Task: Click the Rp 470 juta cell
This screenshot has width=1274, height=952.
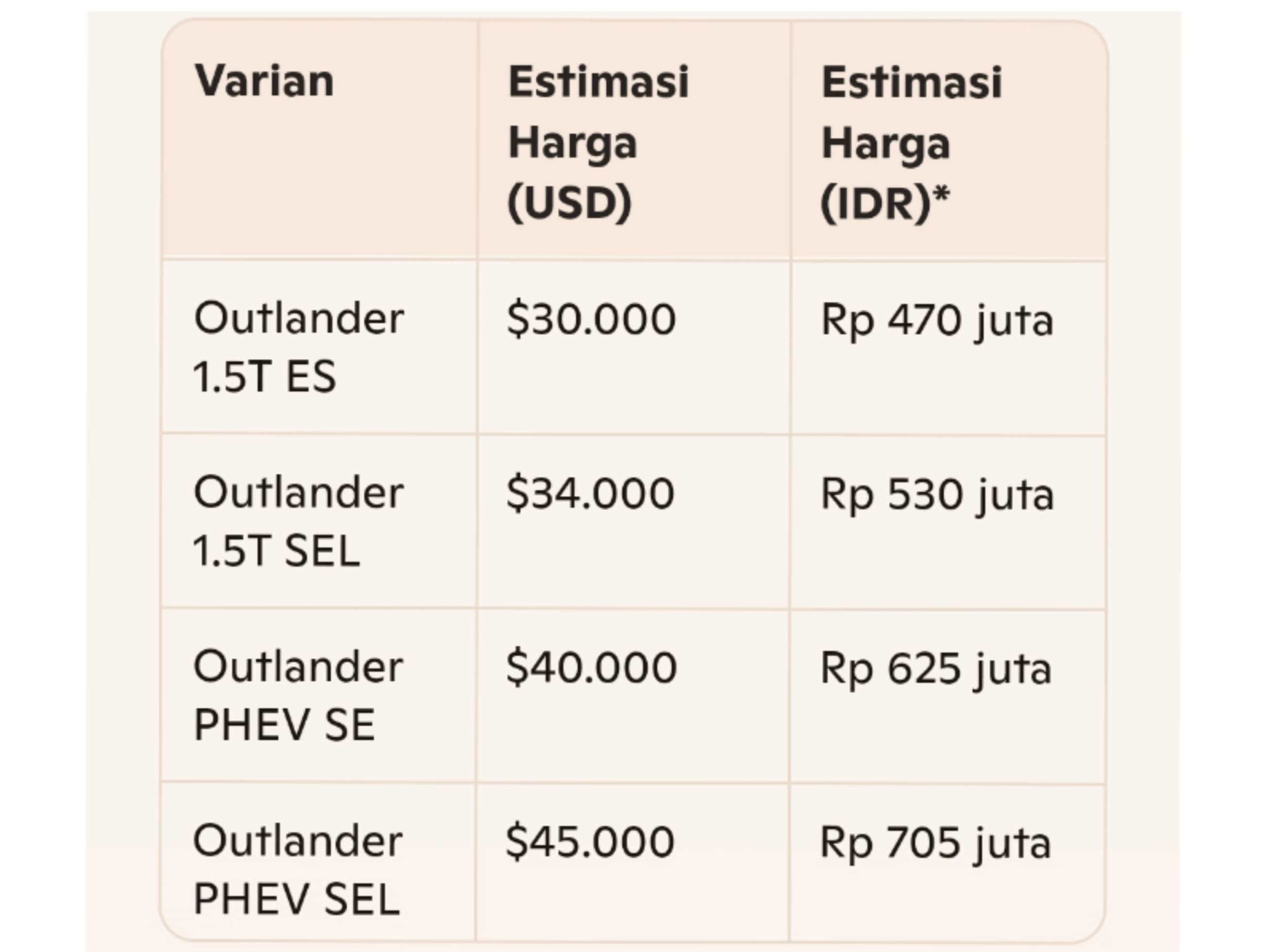Action: 936,321
